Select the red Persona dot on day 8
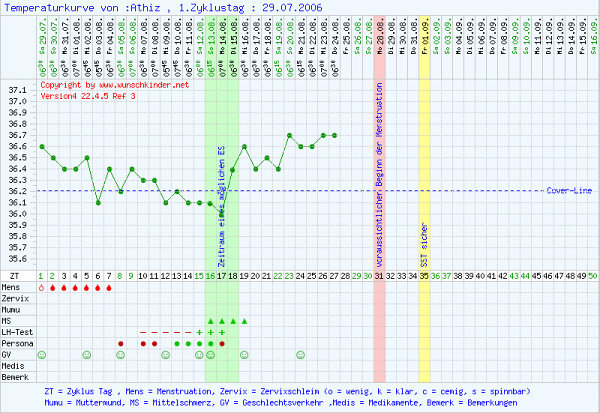Screen dimensions: 600x413 pyautogui.click(x=120, y=343)
